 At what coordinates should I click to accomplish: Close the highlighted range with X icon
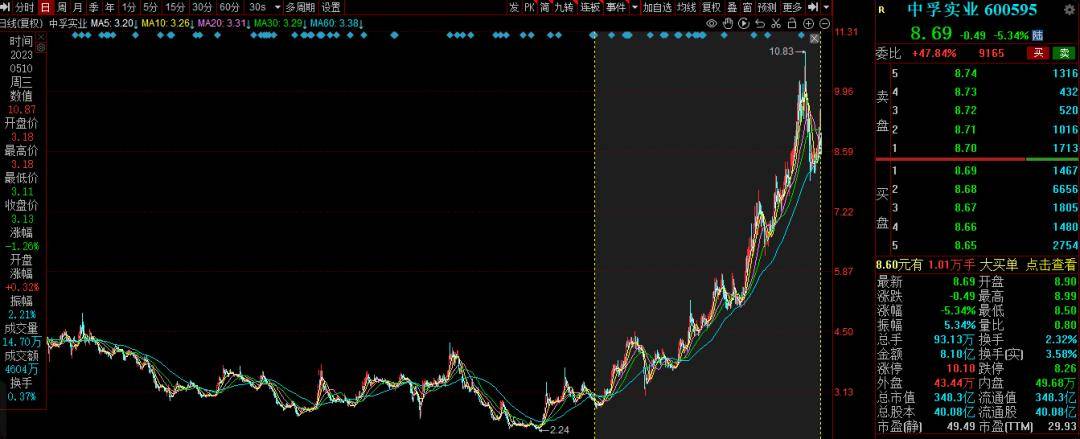tap(814, 38)
